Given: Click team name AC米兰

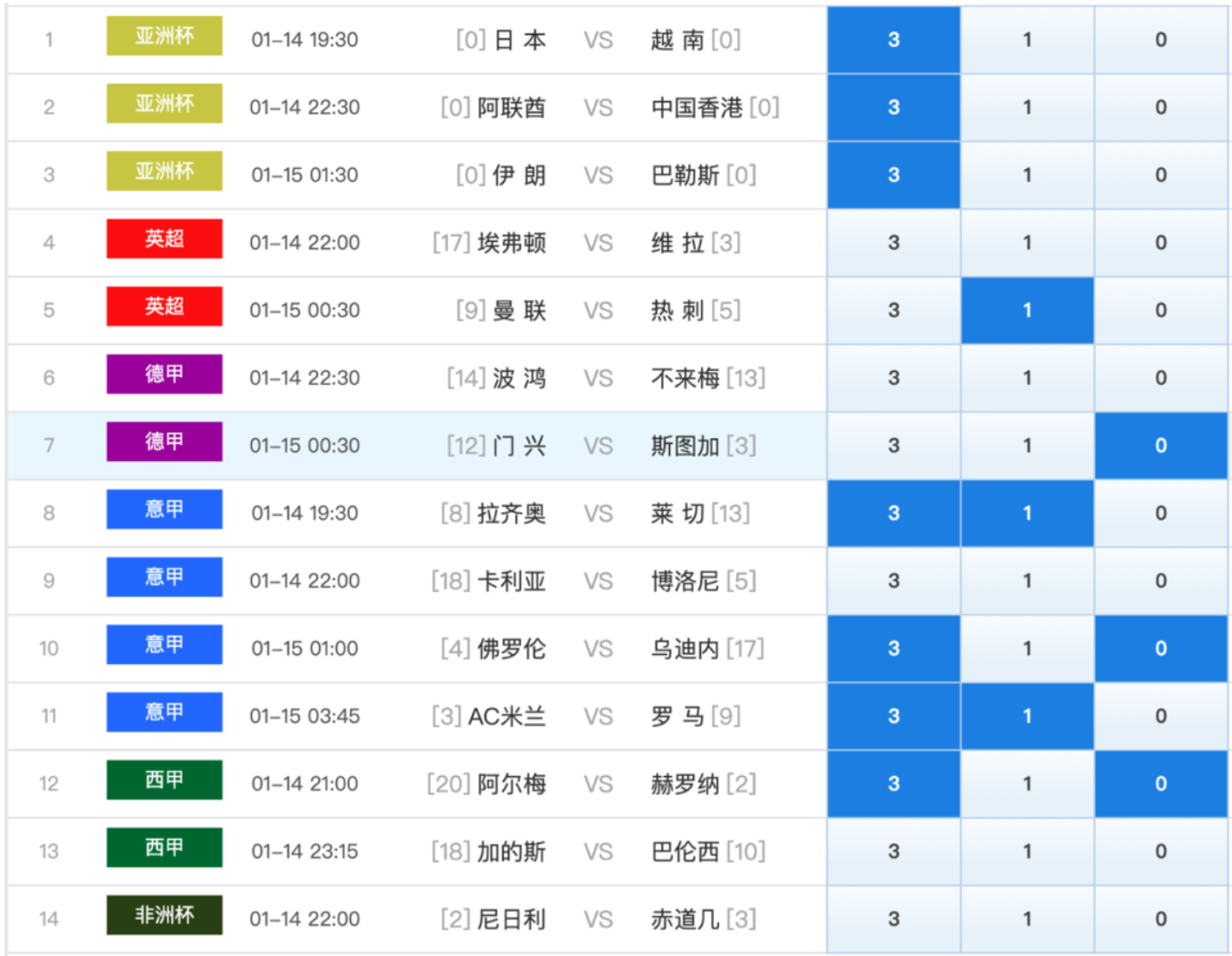Looking at the screenshot, I should 507,717.
